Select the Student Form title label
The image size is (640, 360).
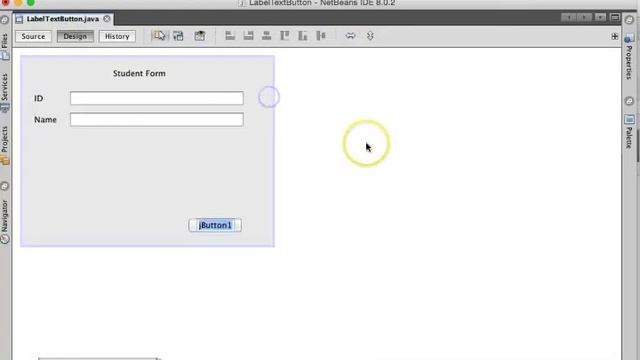(x=139, y=73)
